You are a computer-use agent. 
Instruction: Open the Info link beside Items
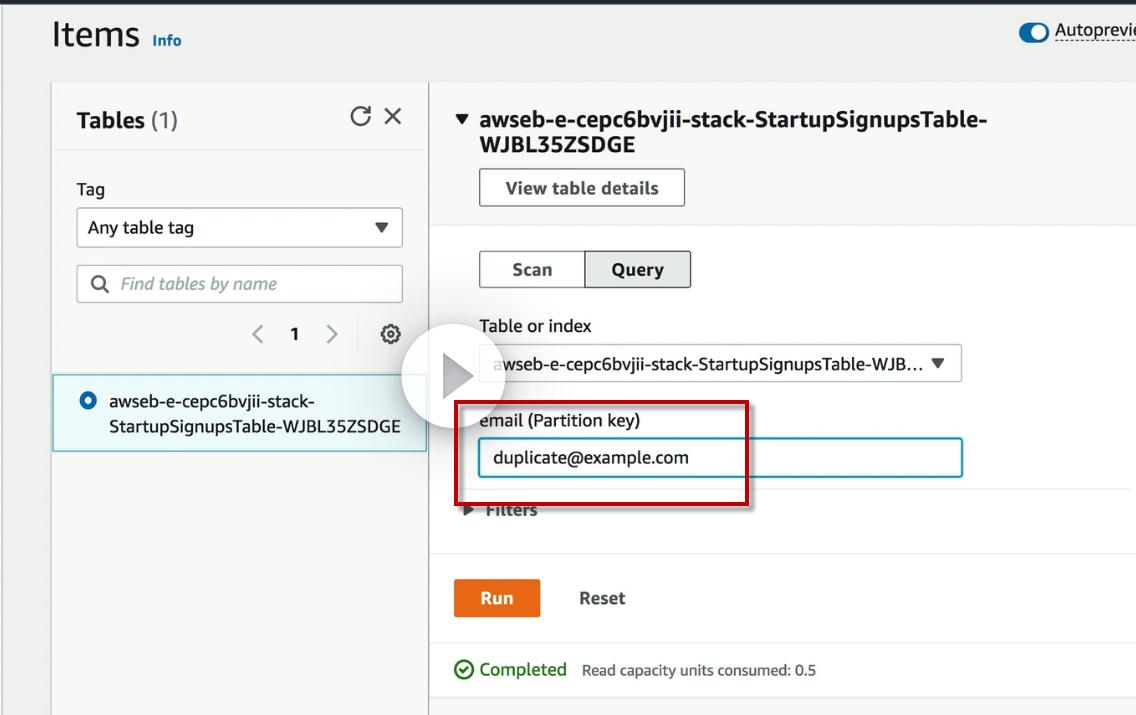167,40
